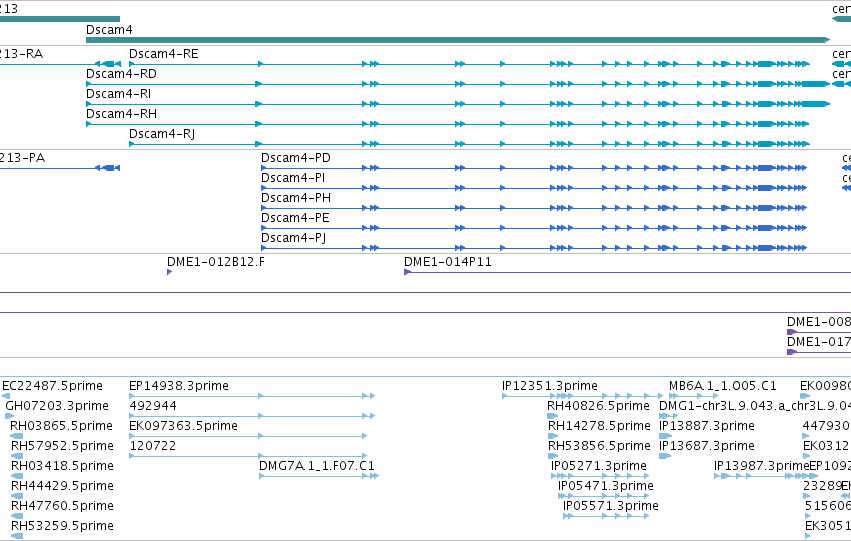The width and height of the screenshot is (851, 541).
Task: Select cDNA DMG7A.1_1.F07.C1 label
Action: tap(316, 466)
